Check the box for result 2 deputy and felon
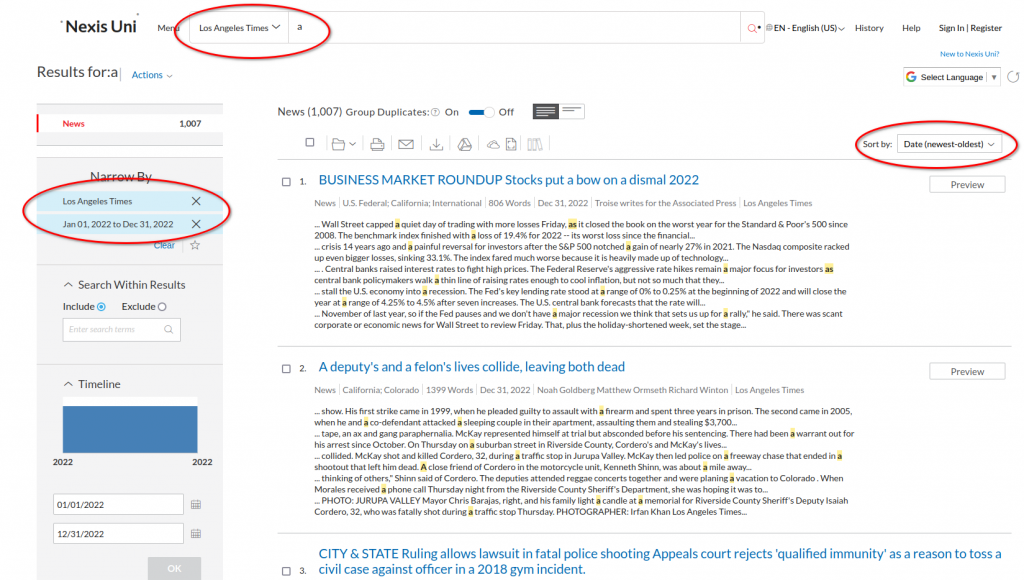Viewport: 1024px width, 580px height. [286, 368]
